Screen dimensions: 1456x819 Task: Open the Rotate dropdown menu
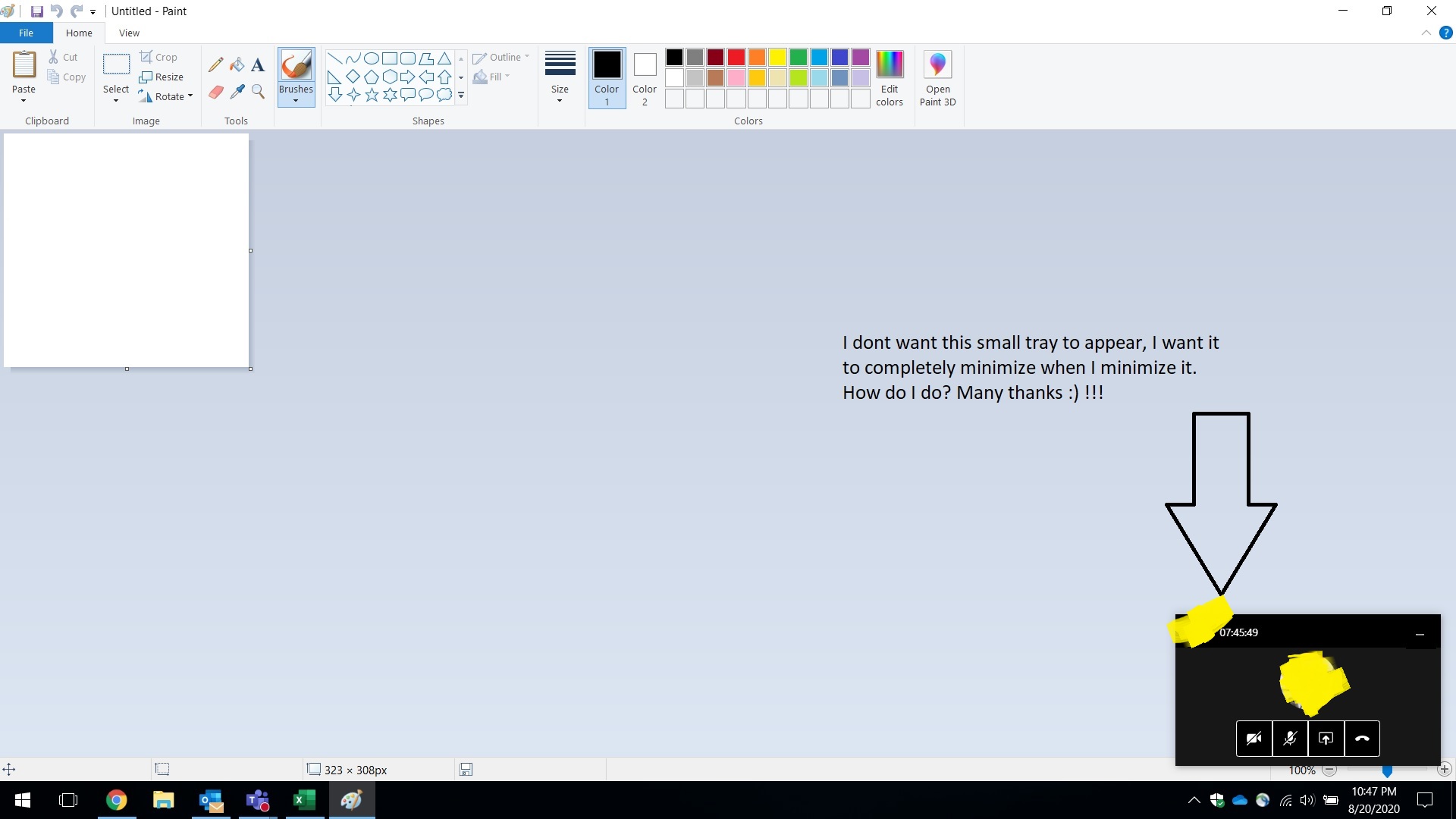(166, 96)
